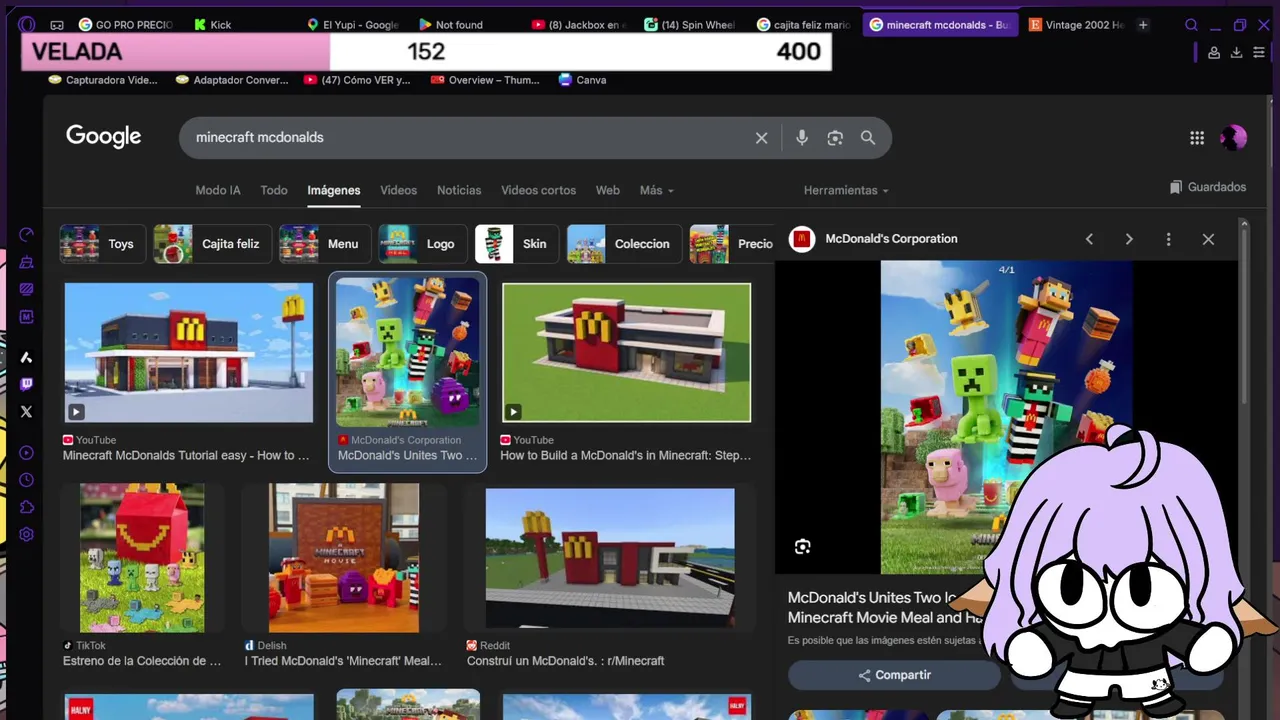
Task: Open the Canva bookmark
Action: 582,80
